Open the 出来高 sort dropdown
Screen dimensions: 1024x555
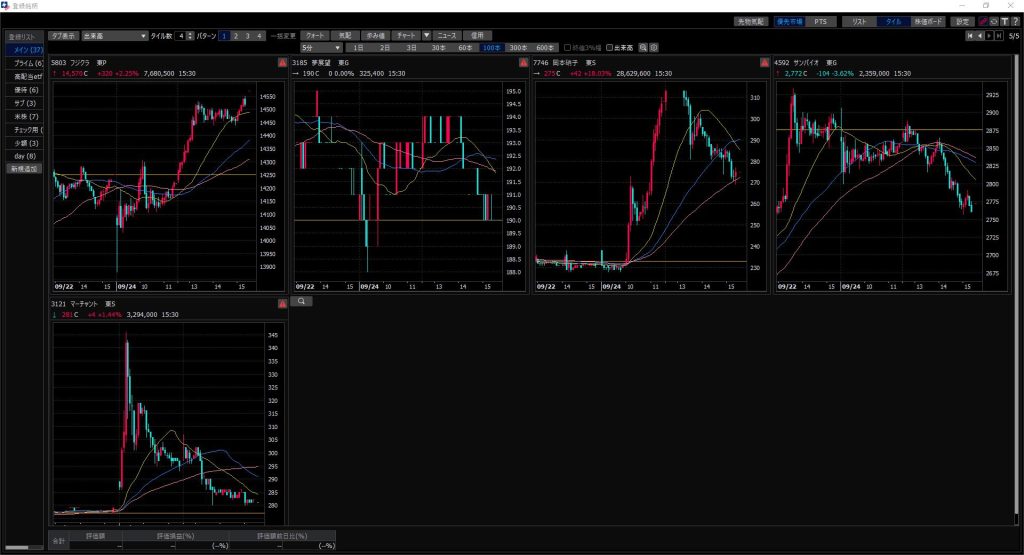point(114,35)
